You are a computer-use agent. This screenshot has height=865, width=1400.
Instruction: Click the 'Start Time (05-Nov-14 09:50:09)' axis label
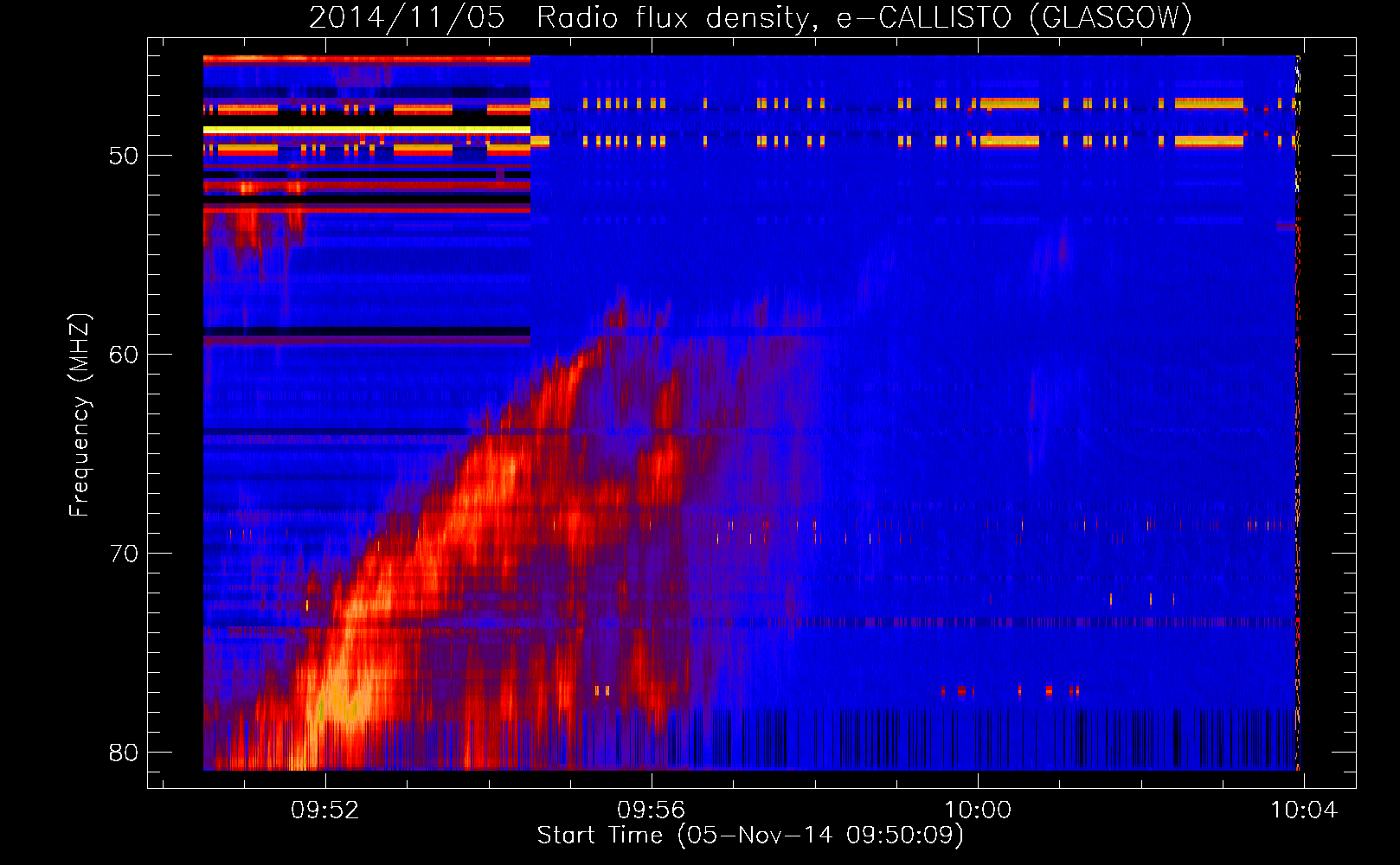[x=750, y=836]
